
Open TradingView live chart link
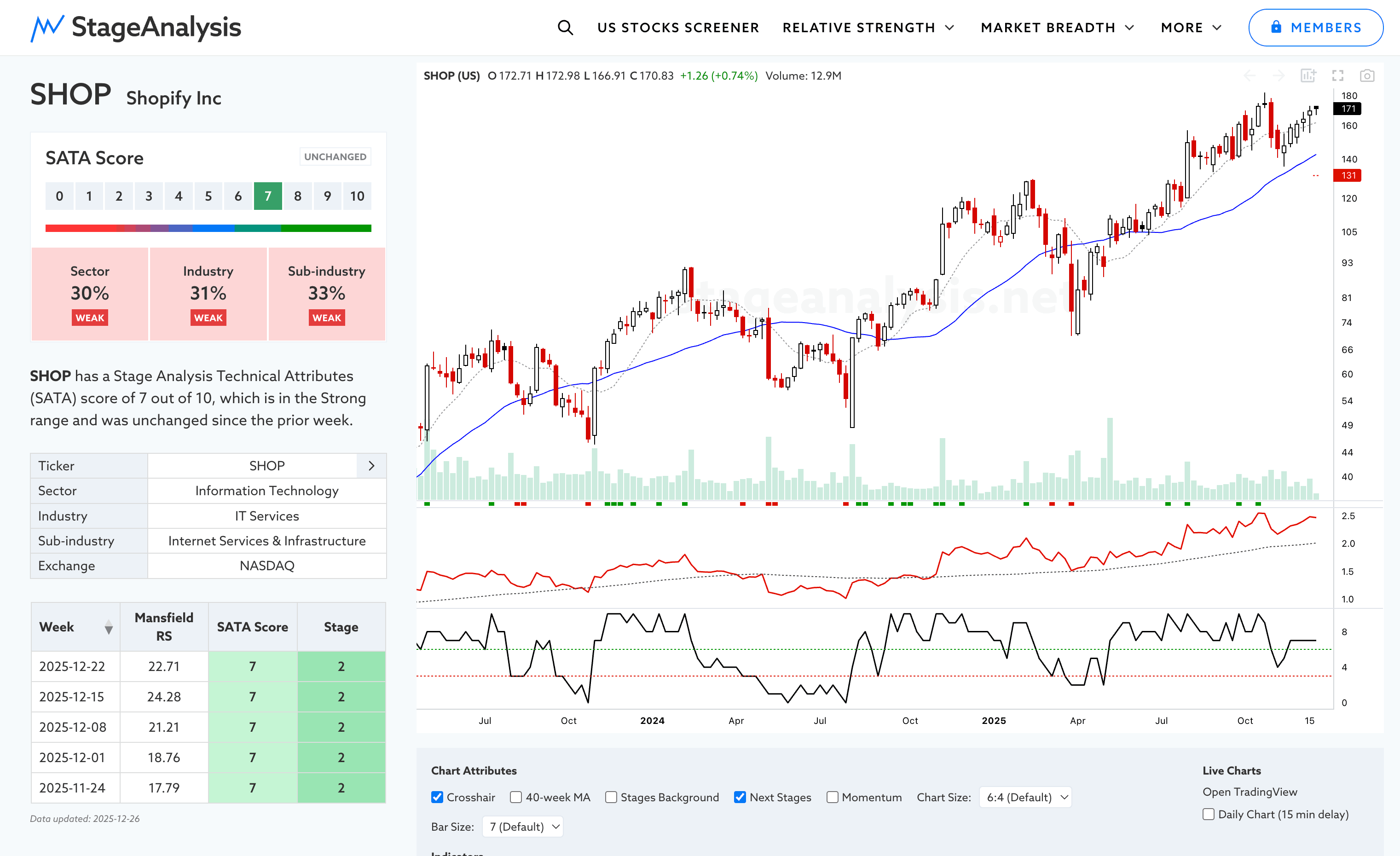pyautogui.click(x=1250, y=791)
